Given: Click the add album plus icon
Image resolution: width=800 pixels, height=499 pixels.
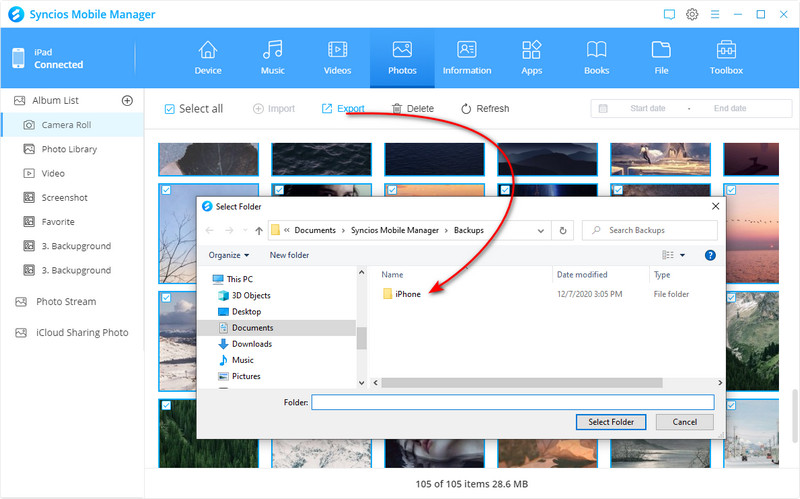Looking at the screenshot, I should 127,101.
